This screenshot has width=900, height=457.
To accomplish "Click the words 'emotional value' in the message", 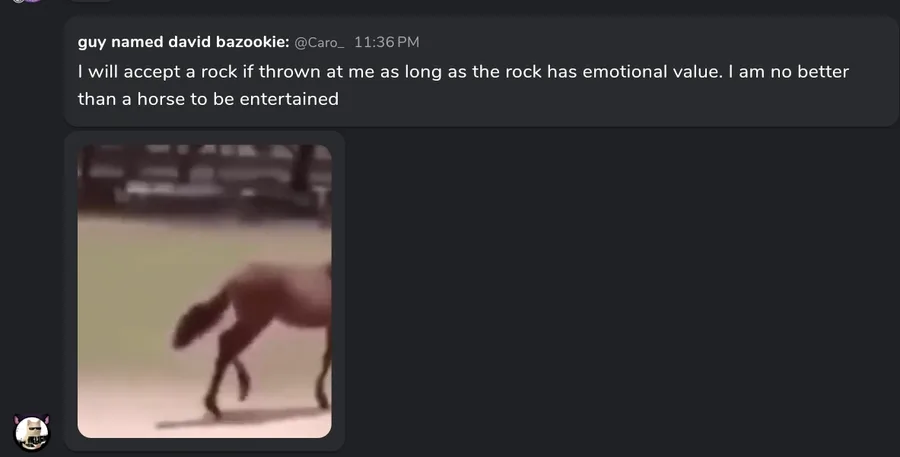I will (653, 72).
